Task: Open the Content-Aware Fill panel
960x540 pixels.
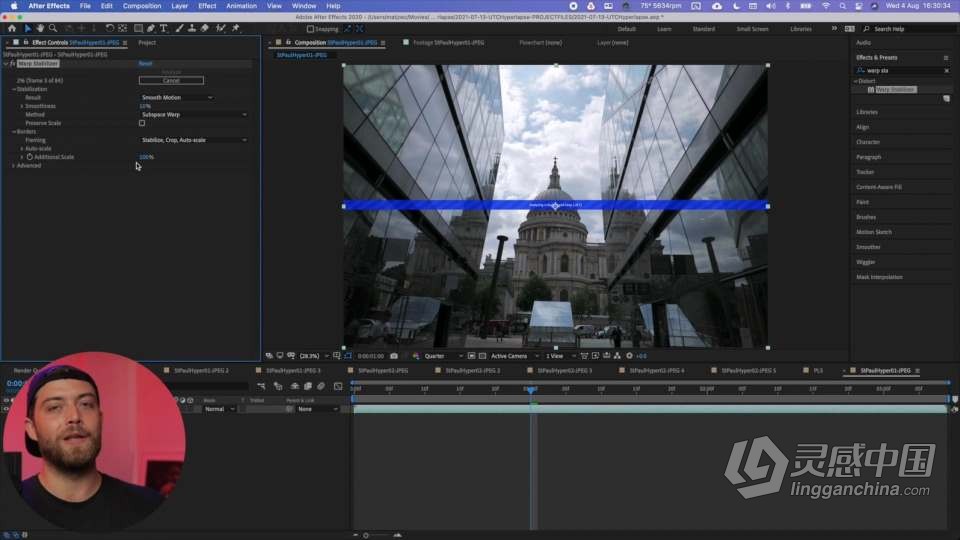Action: point(879,187)
